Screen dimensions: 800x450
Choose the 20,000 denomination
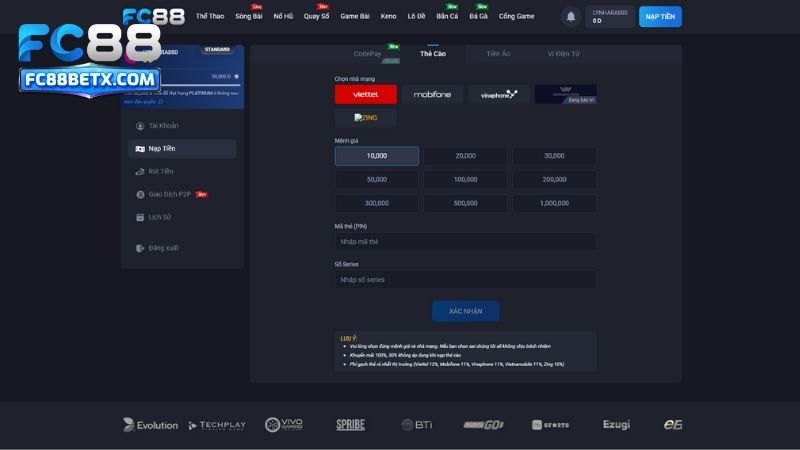click(465, 156)
